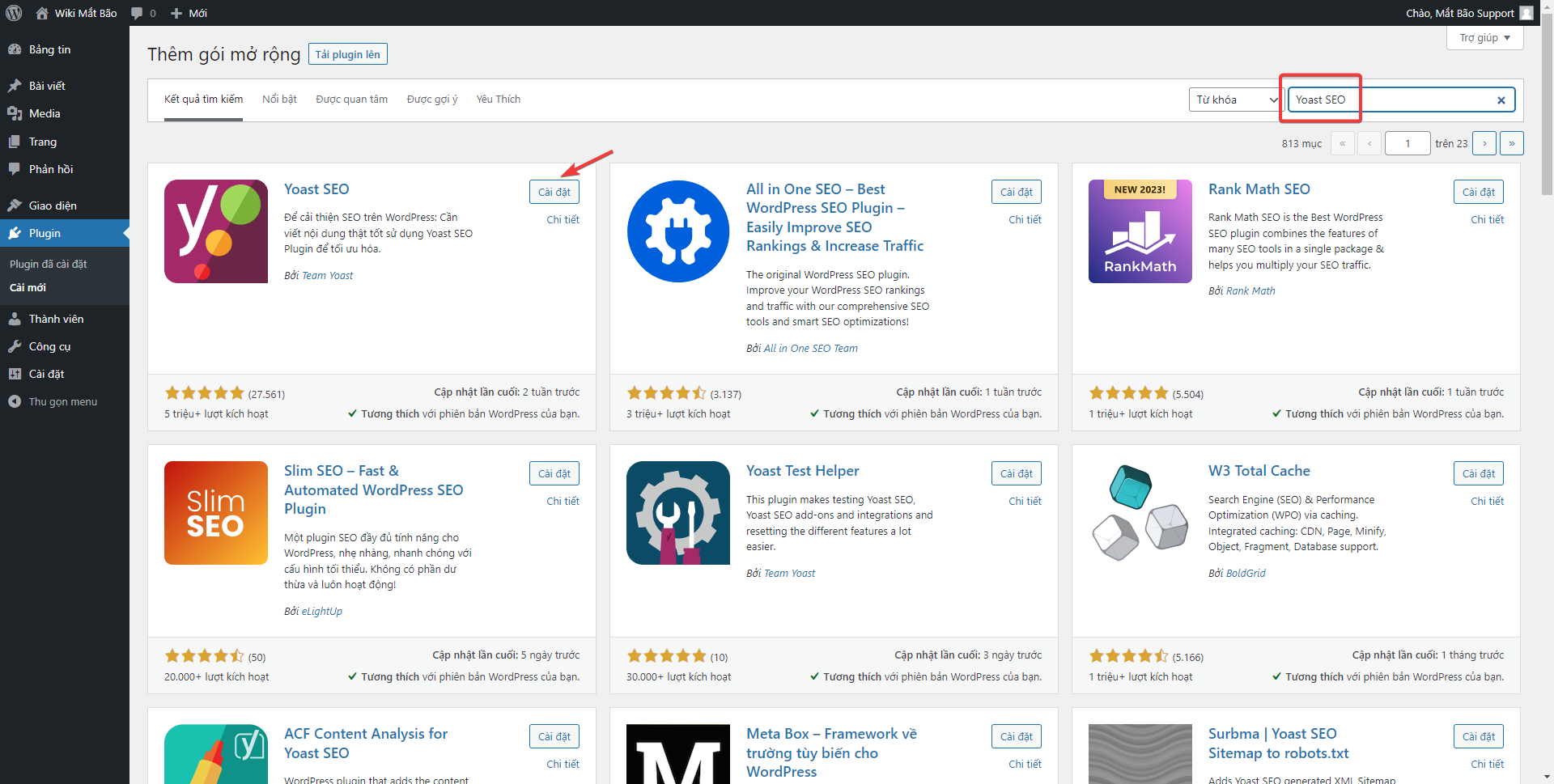Image resolution: width=1554 pixels, height=784 pixels.
Task: Open Phản hồi comments menu
Action: [65, 169]
